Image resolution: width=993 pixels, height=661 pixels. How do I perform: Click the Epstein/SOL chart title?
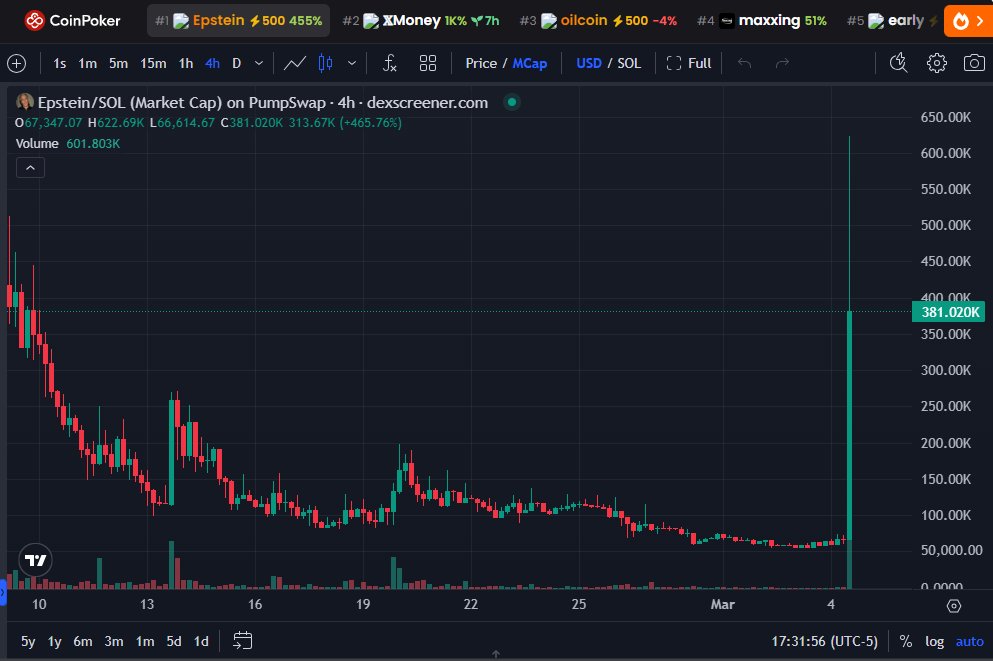263,103
